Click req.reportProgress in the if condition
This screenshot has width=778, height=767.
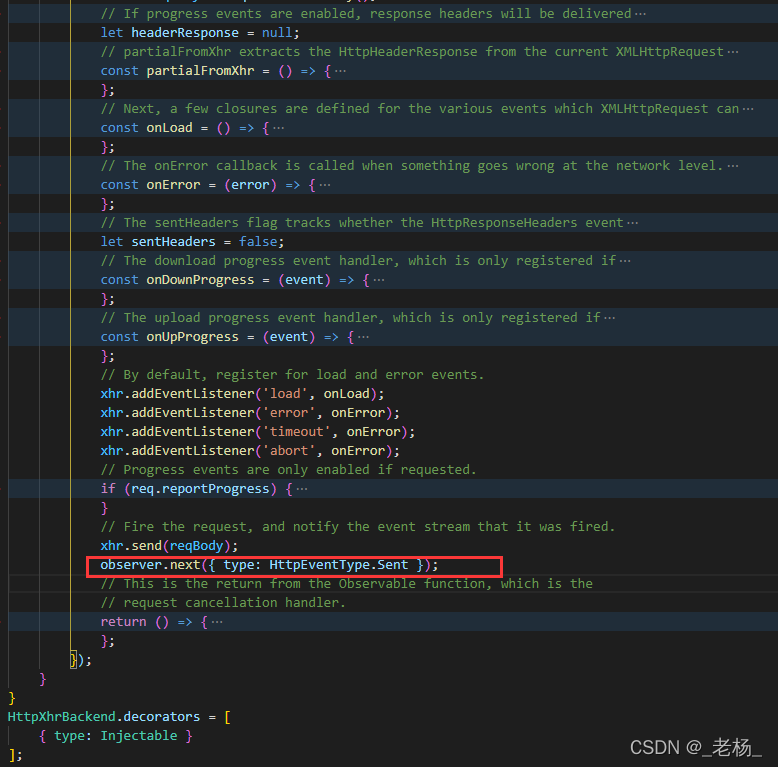200,489
